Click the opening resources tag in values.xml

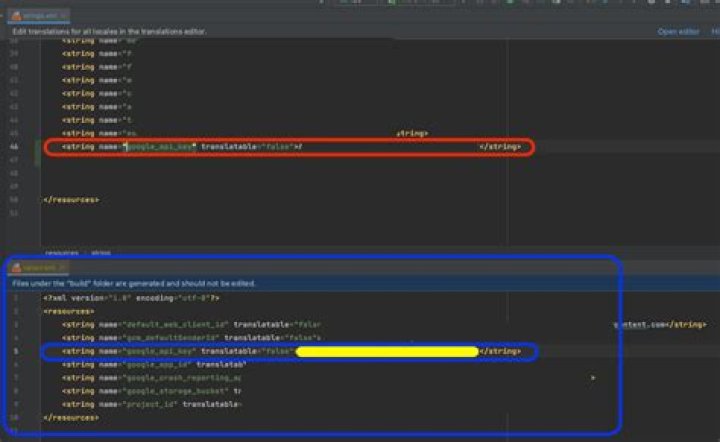[69, 312]
